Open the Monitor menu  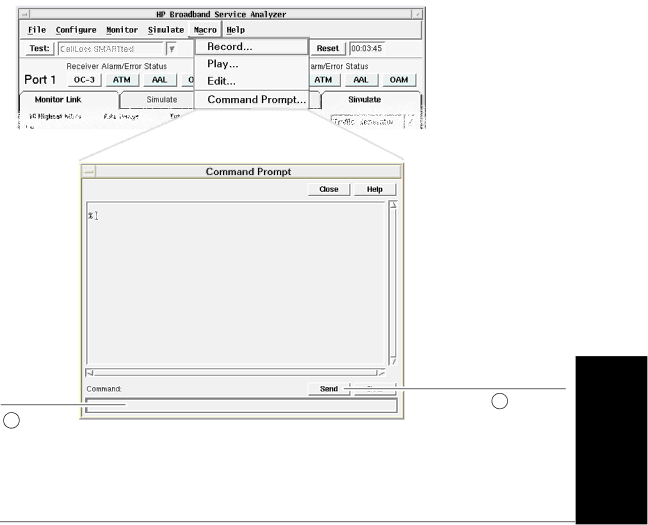[x=122, y=30]
